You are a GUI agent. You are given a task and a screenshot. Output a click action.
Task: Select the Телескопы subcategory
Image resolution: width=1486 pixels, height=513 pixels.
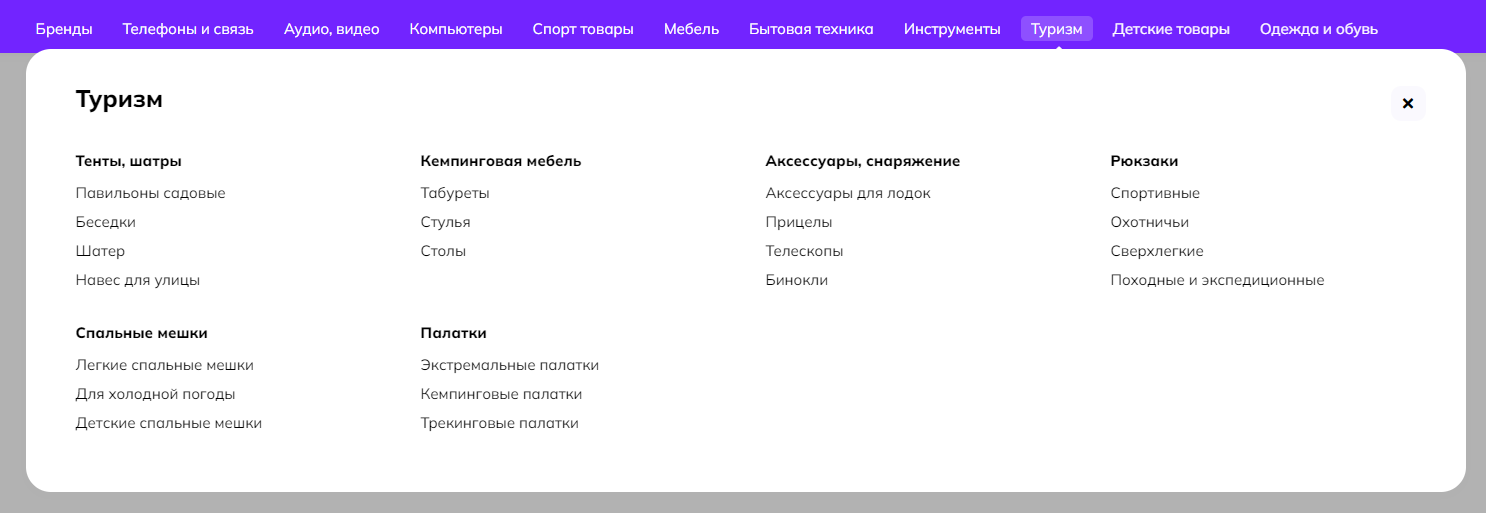pos(804,251)
